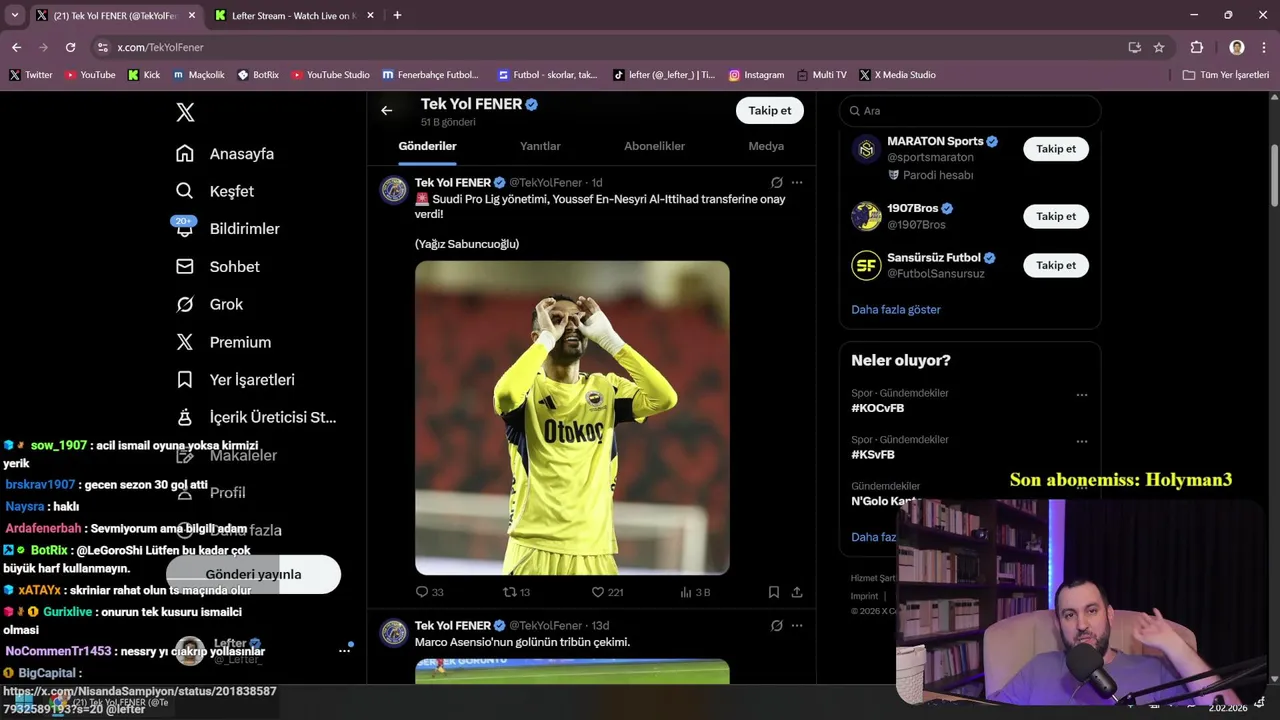Open İçerik Üreticisi Stüdyosu item
This screenshot has width=1280, height=720.
(x=256, y=417)
